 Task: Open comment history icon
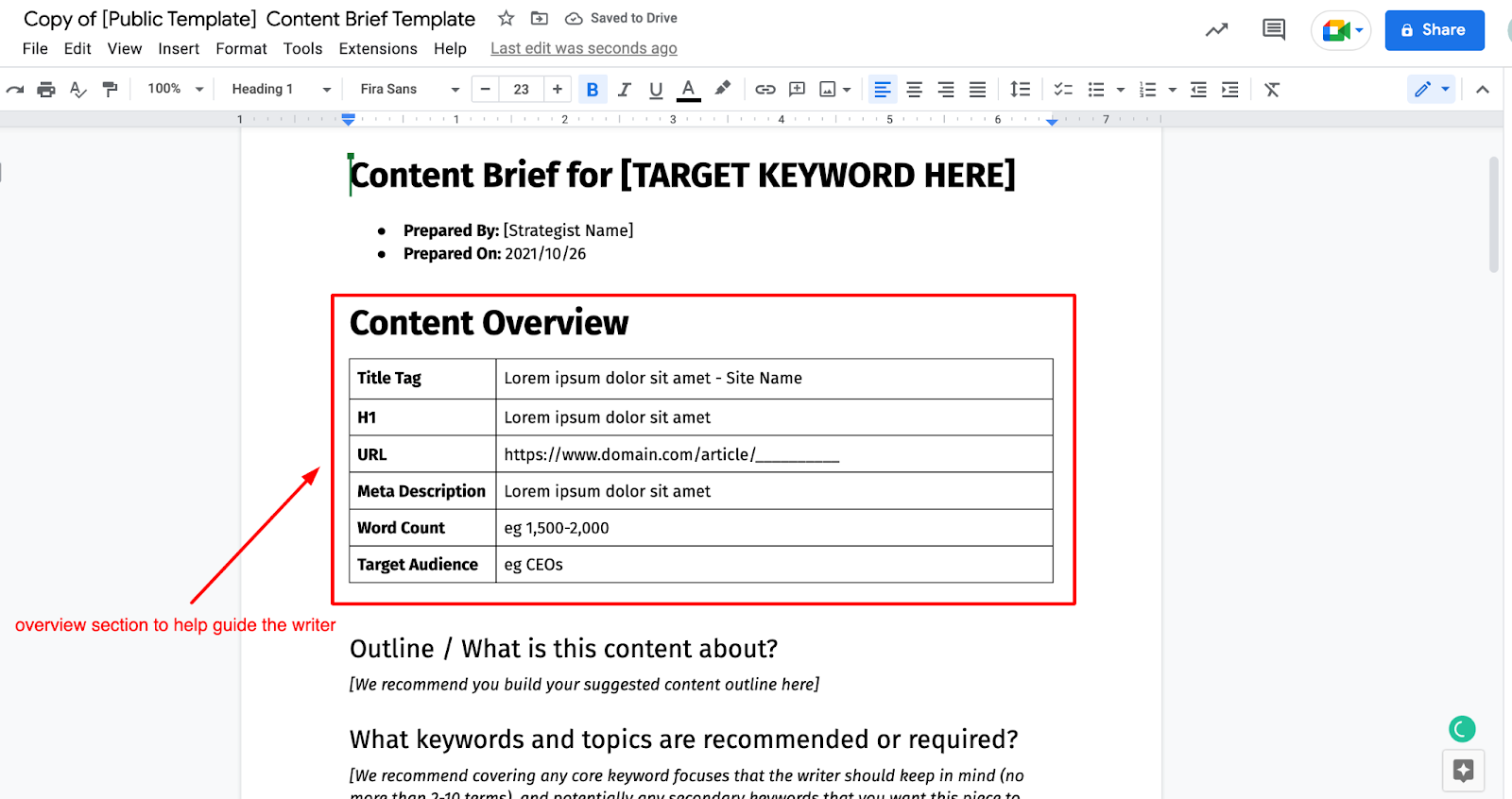point(1274,29)
